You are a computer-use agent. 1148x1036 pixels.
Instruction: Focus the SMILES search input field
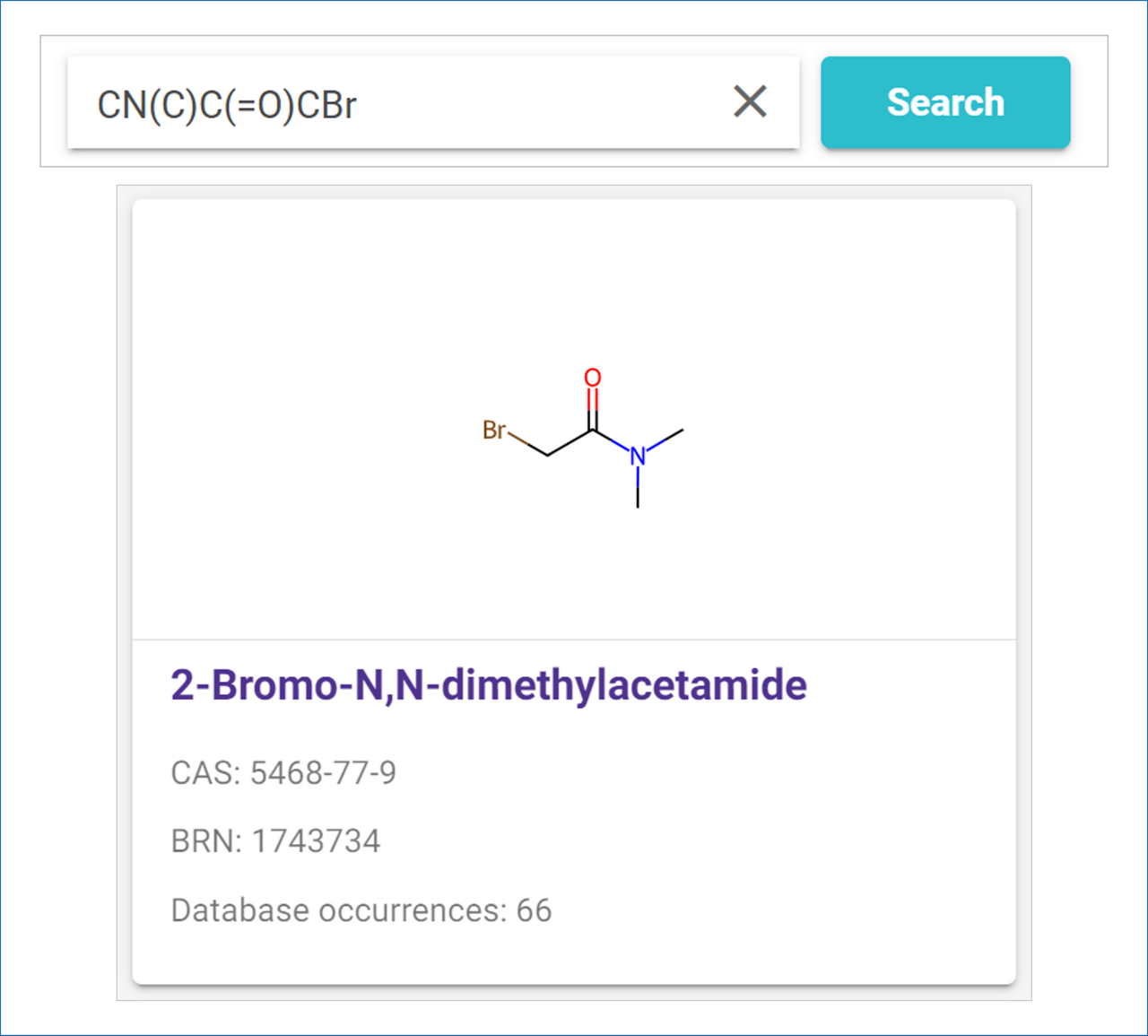404,103
